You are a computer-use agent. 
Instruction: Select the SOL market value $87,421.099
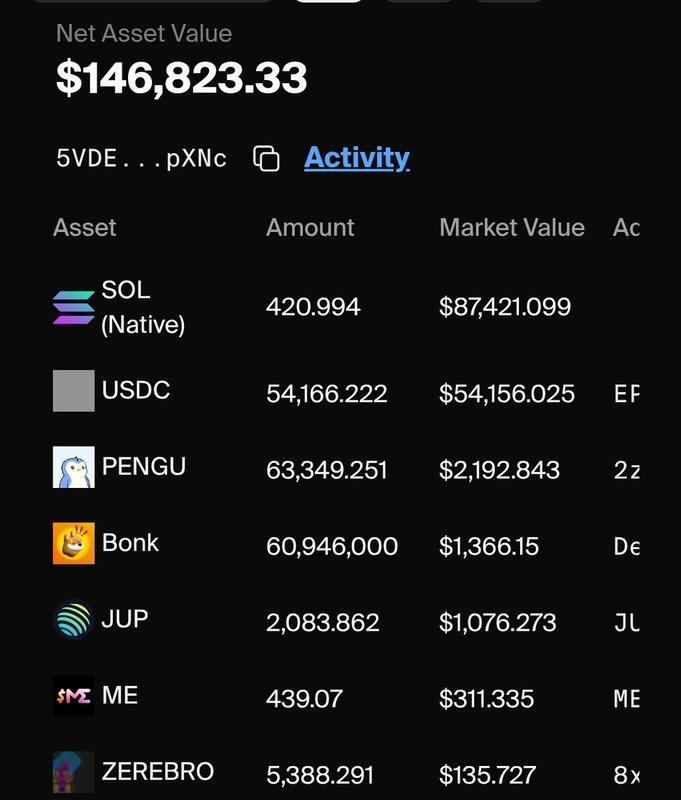(x=505, y=307)
